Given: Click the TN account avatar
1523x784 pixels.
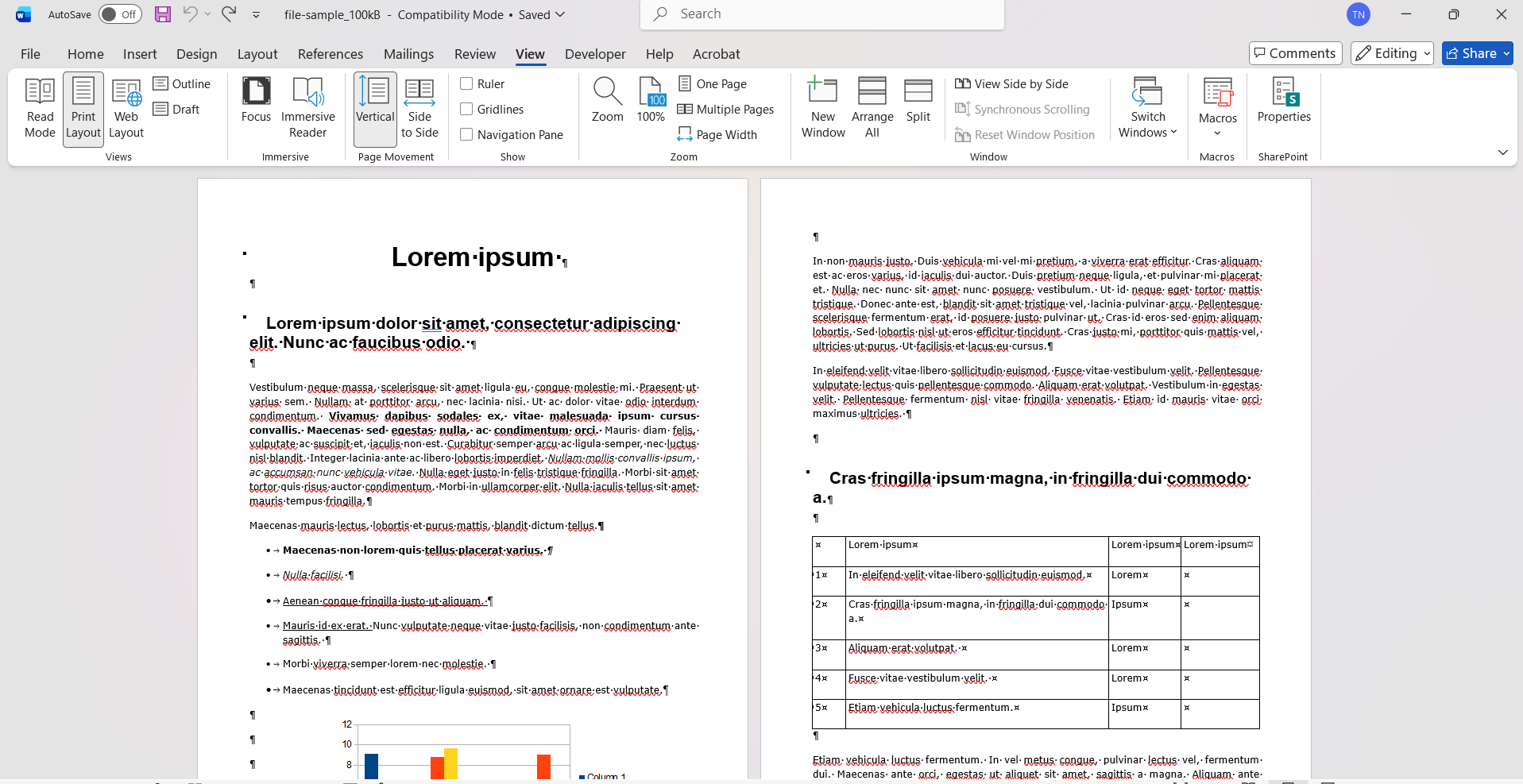Looking at the screenshot, I should click(x=1359, y=14).
